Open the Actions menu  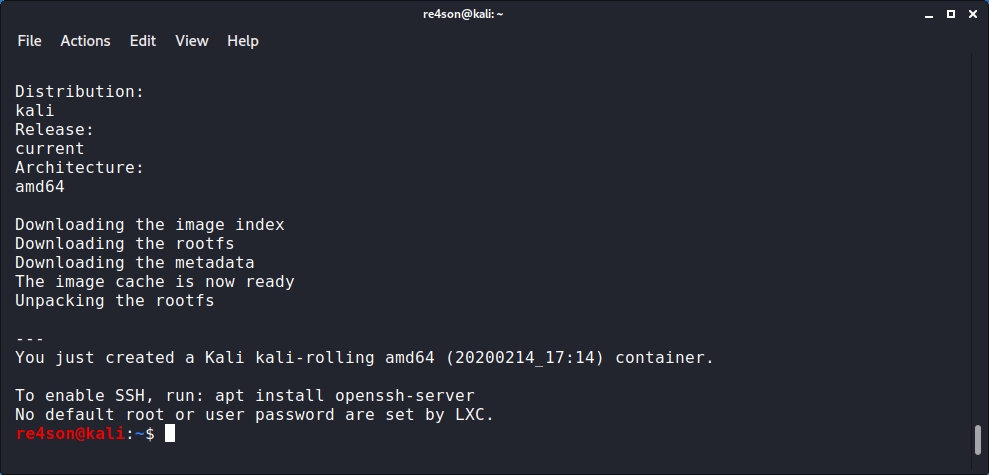(x=85, y=41)
